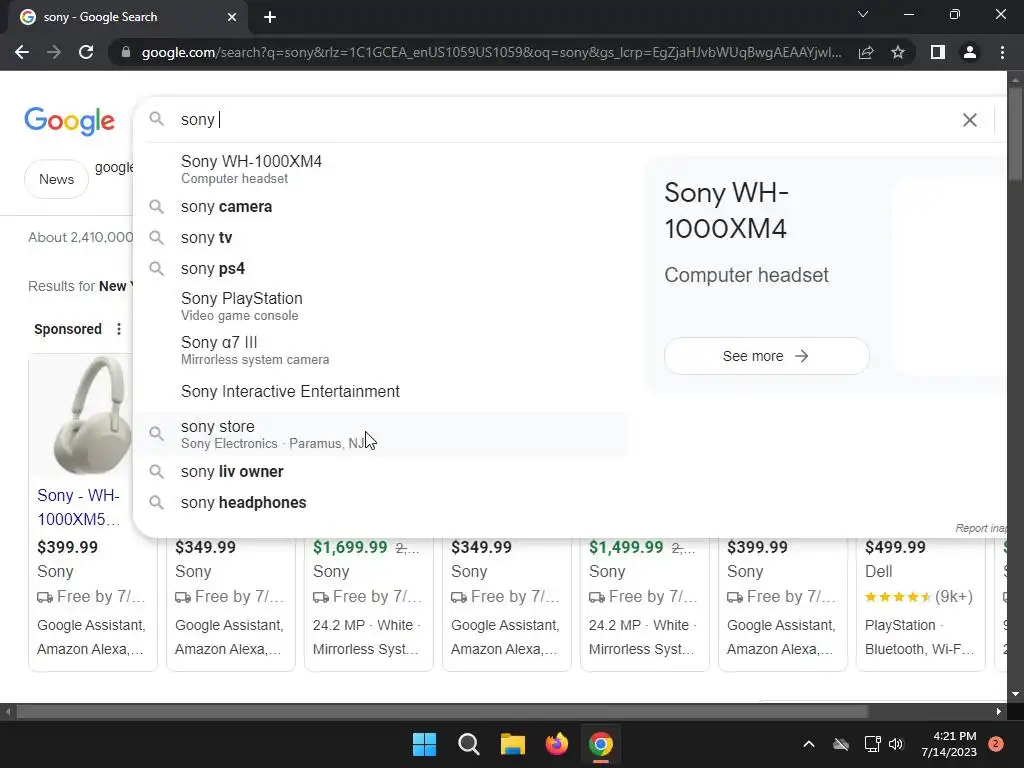
Task: Click the vertical scrollbar down arrow
Action: click(x=1015, y=694)
